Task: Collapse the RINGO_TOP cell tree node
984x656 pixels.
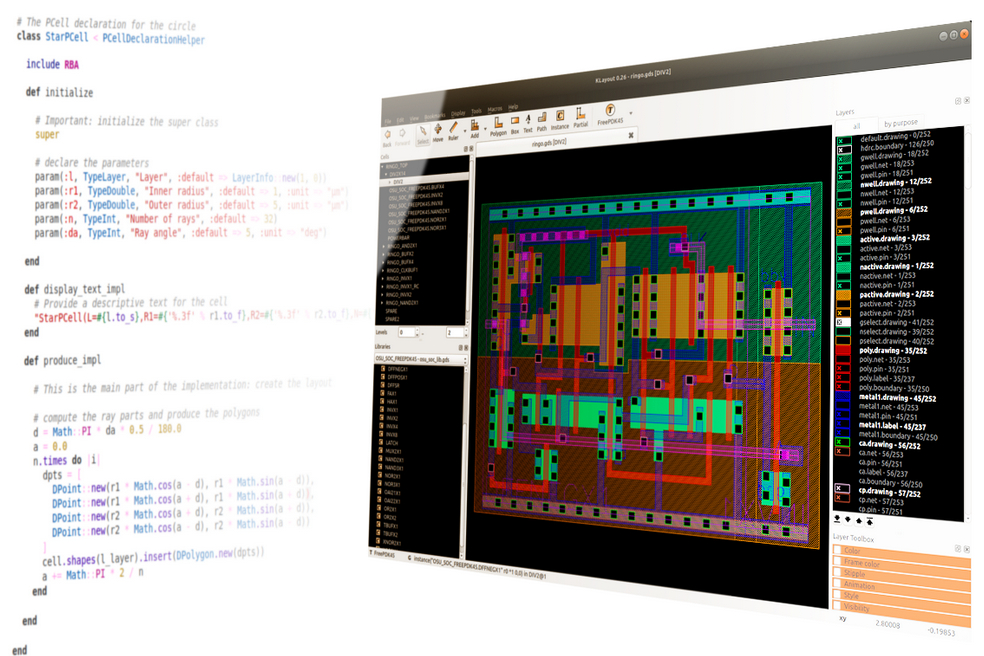Action: tap(383, 166)
